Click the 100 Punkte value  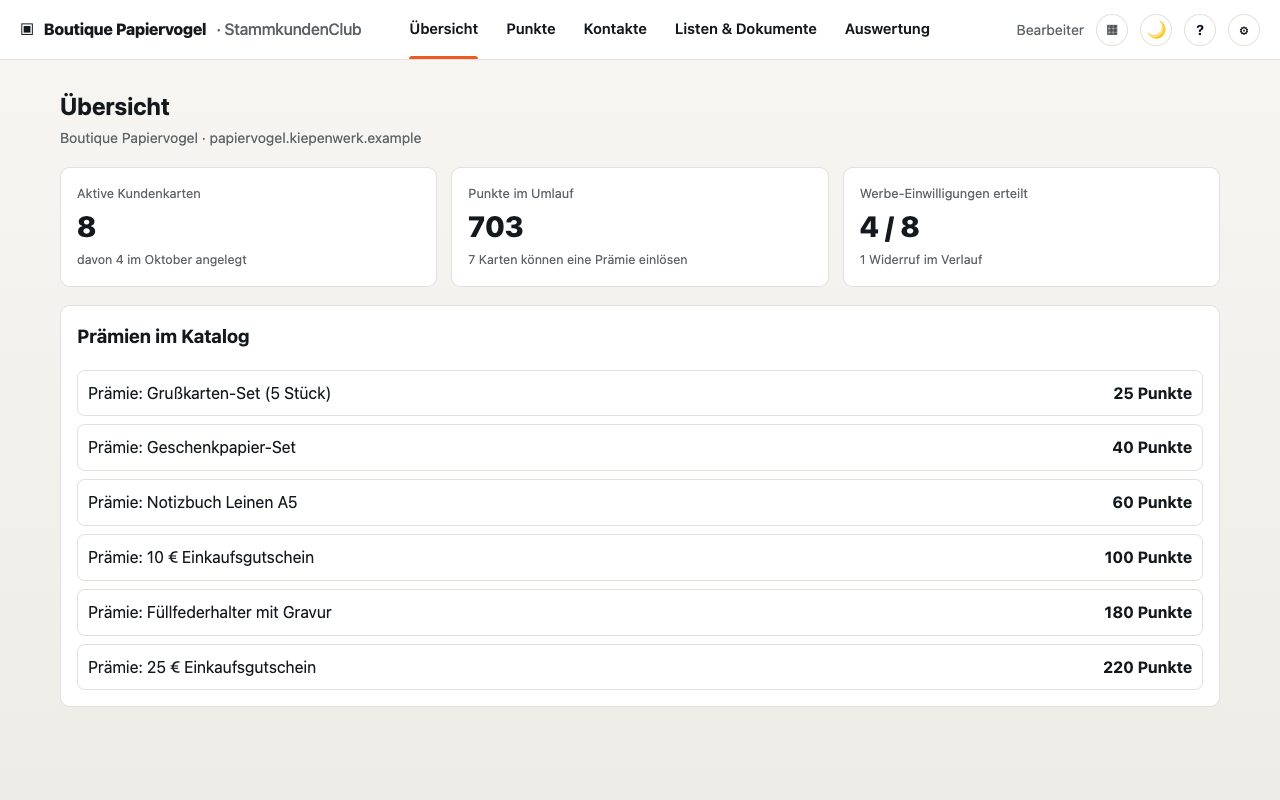coord(1148,557)
